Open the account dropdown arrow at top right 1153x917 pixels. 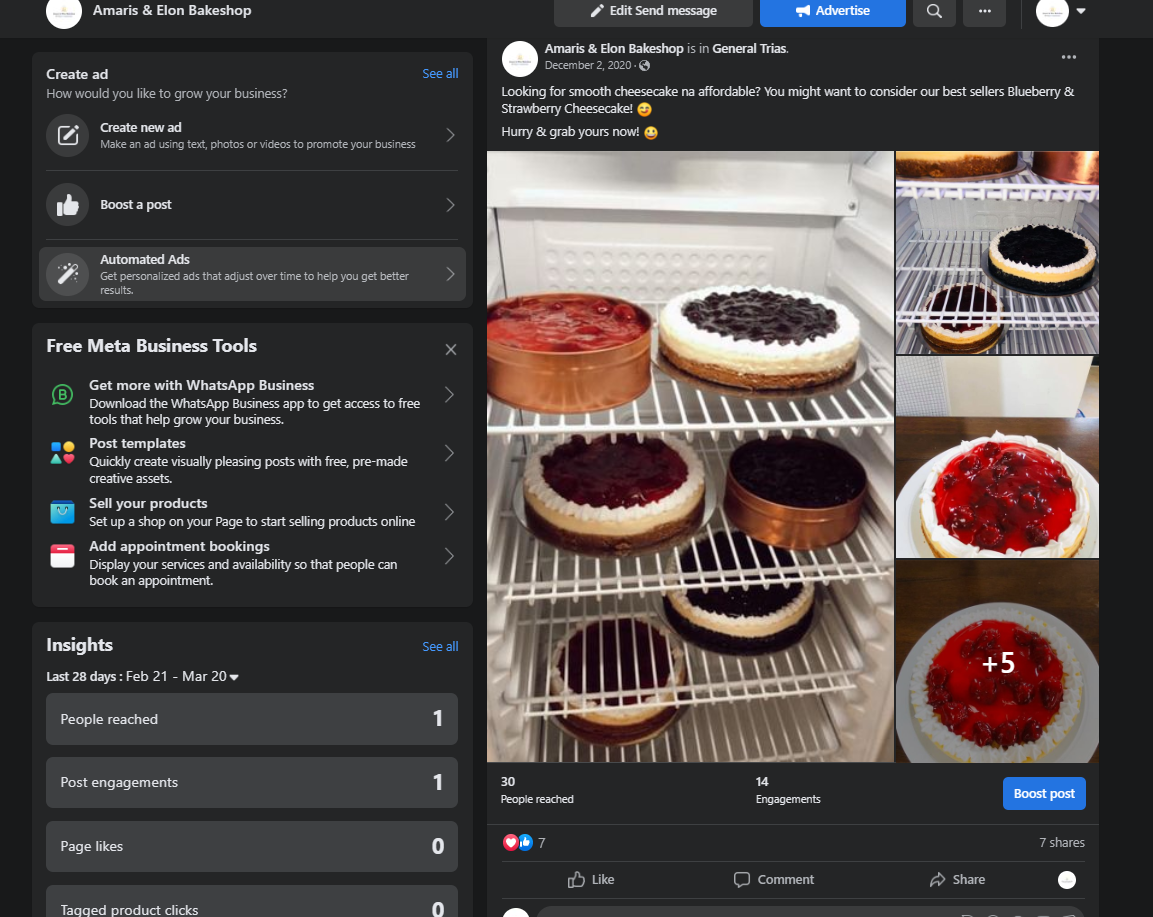(x=1081, y=11)
